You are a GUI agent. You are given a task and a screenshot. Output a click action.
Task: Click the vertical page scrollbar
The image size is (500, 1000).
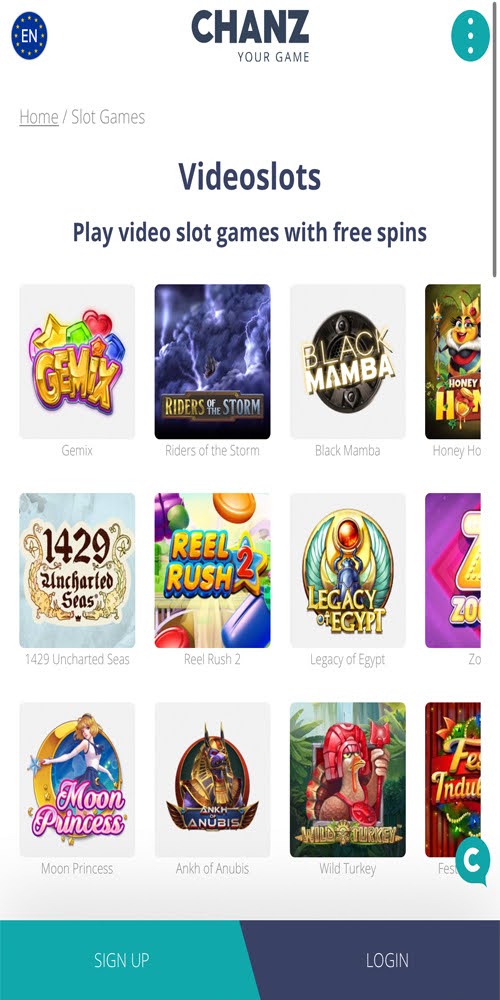(495, 139)
